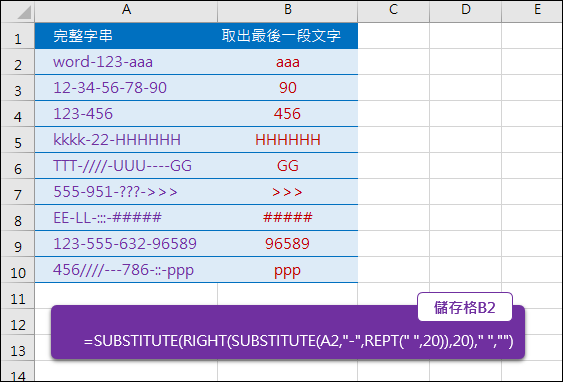This screenshot has width=563, height=382.
Task: Click result cell 'HHHHHH' in column B
Action: [x=288, y=140]
